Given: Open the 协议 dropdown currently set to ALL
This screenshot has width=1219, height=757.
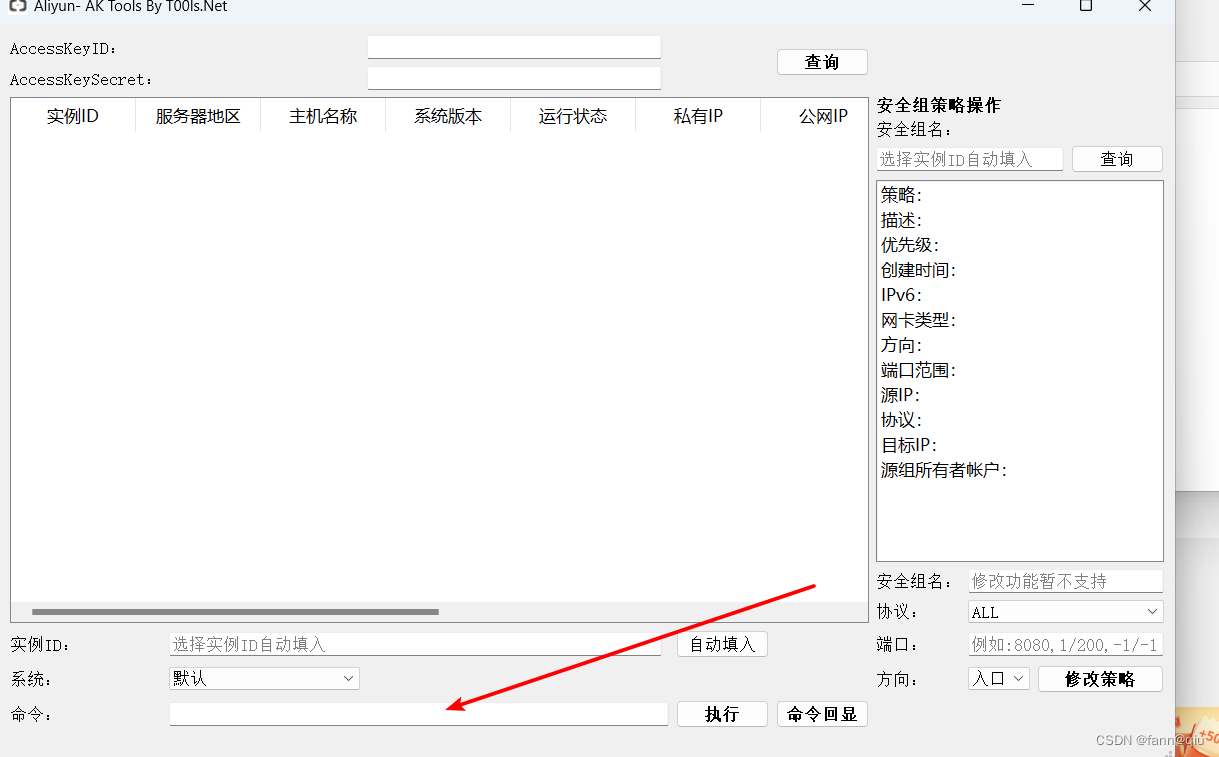Looking at the screenshot, I should 1064,611.
